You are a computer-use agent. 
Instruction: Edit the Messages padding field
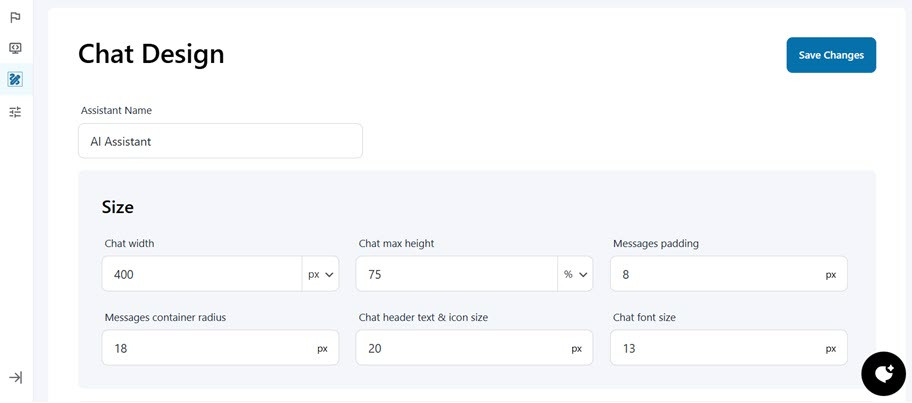pyautogui.click(x=715, y=274)
